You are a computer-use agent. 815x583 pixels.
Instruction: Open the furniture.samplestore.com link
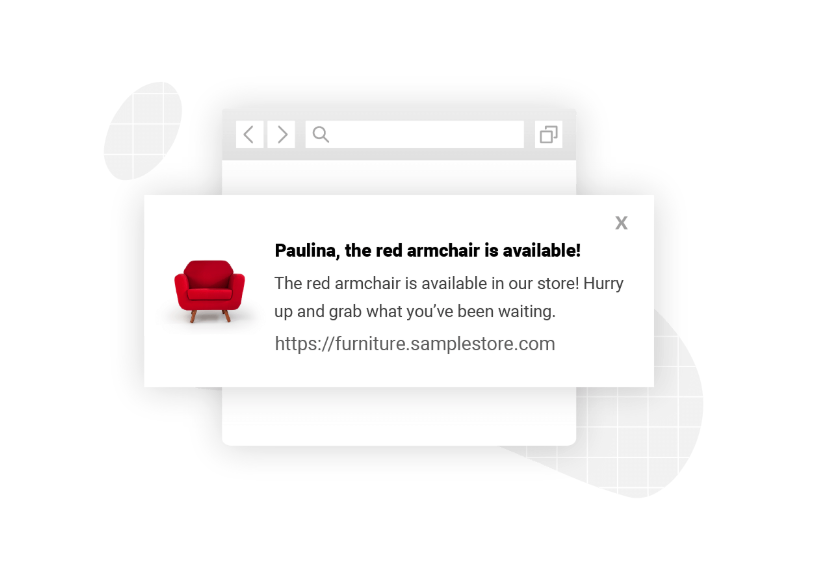415,343
